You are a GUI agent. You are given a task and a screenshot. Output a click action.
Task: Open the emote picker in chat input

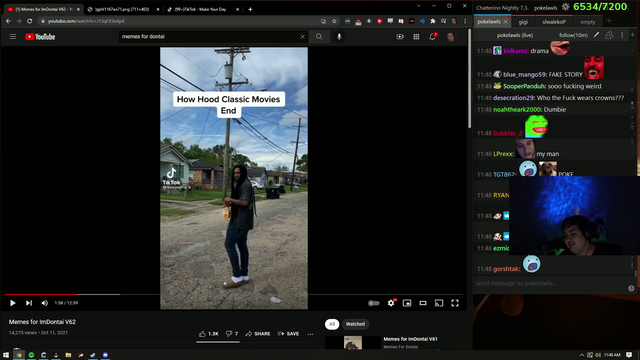[x=631, y=288]
